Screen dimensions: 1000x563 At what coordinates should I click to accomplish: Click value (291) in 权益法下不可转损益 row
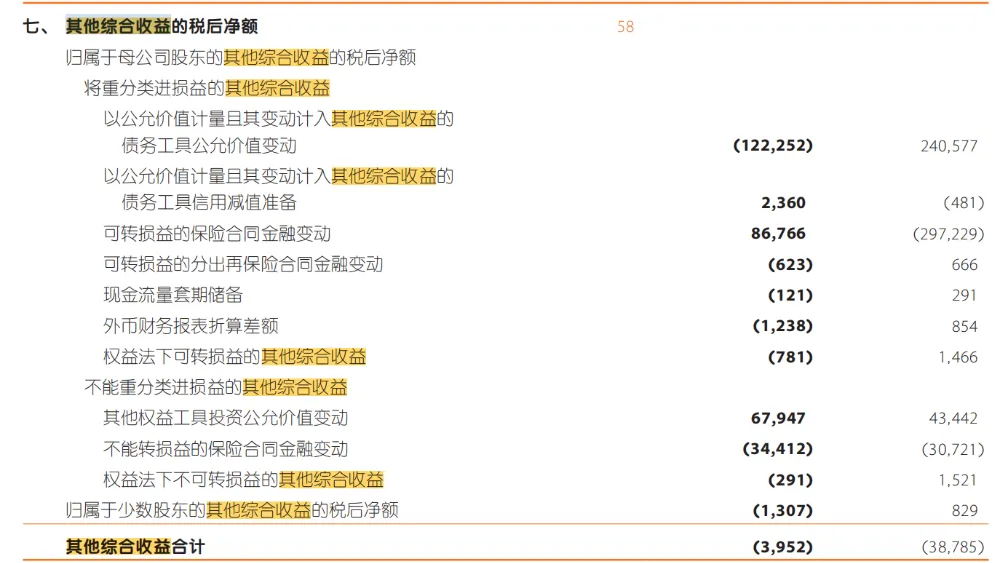pyautogui.click(x=790, y=480)
